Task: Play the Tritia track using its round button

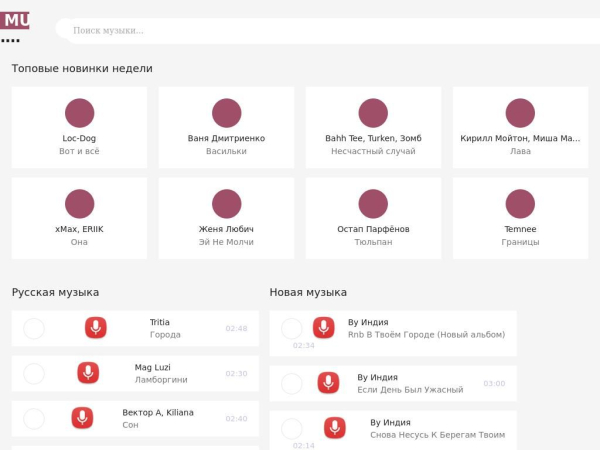Action: coord(34,329)
